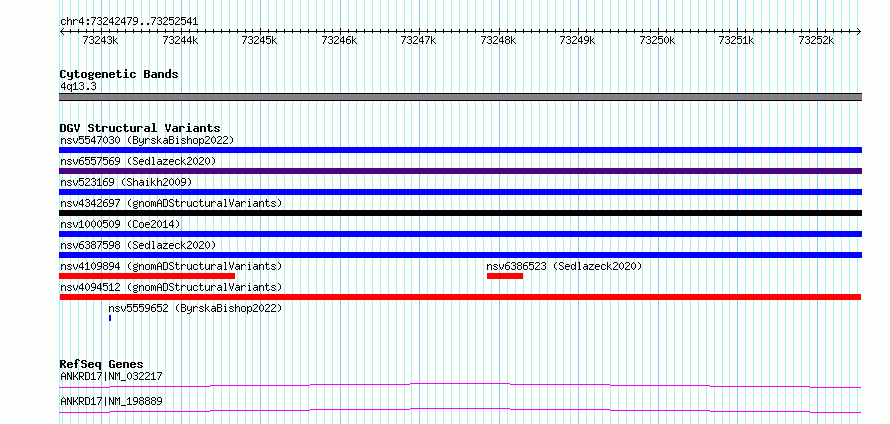Click the RefSeq Genes track title

tap(102, 364)
